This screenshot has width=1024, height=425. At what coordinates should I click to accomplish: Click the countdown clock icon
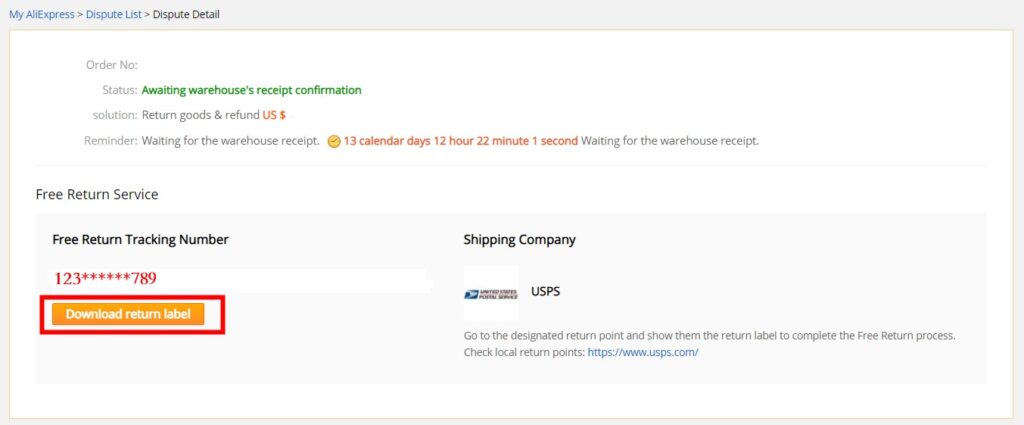[x=334, y=141]
